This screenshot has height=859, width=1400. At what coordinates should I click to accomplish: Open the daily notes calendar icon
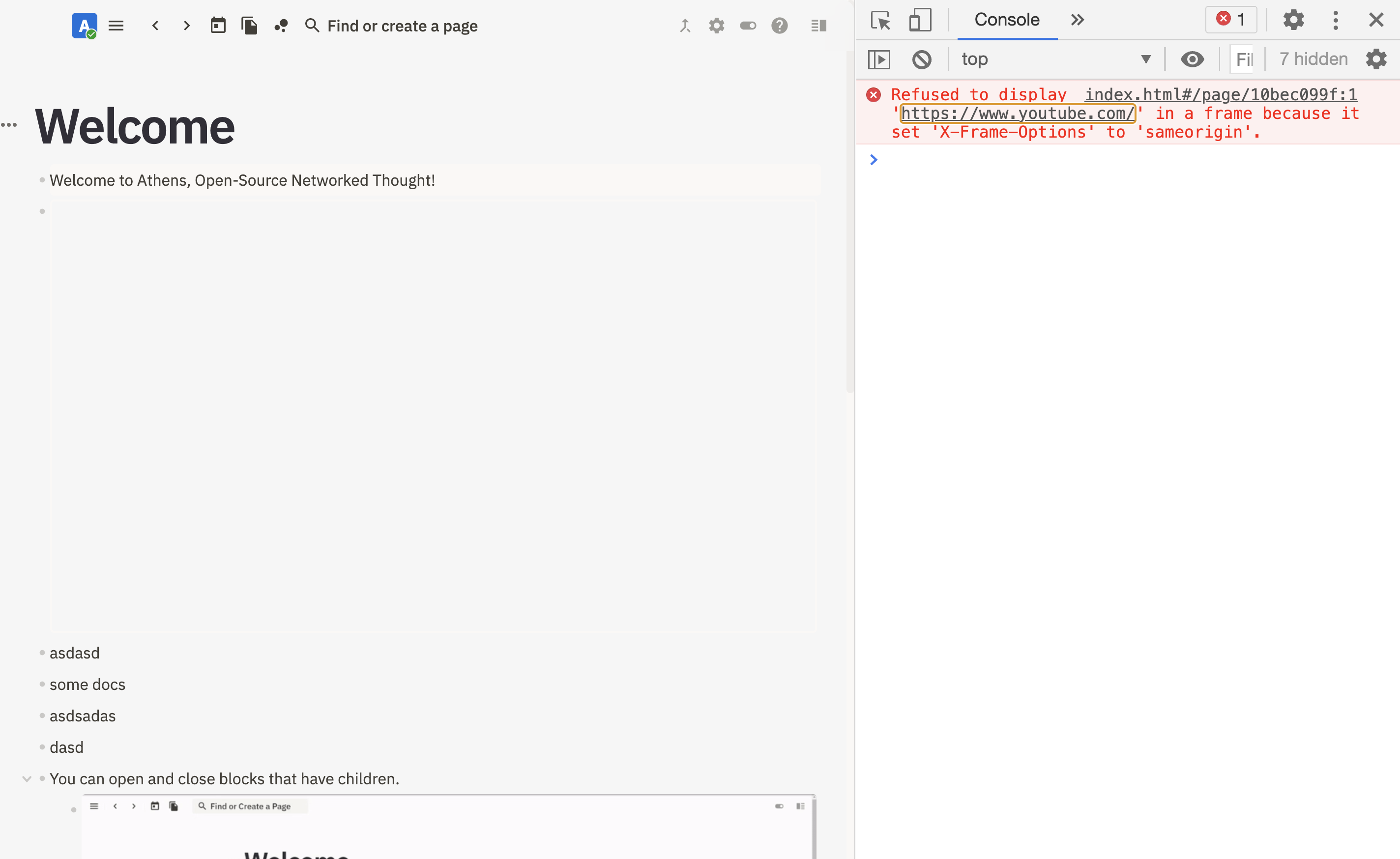point(218,26)
